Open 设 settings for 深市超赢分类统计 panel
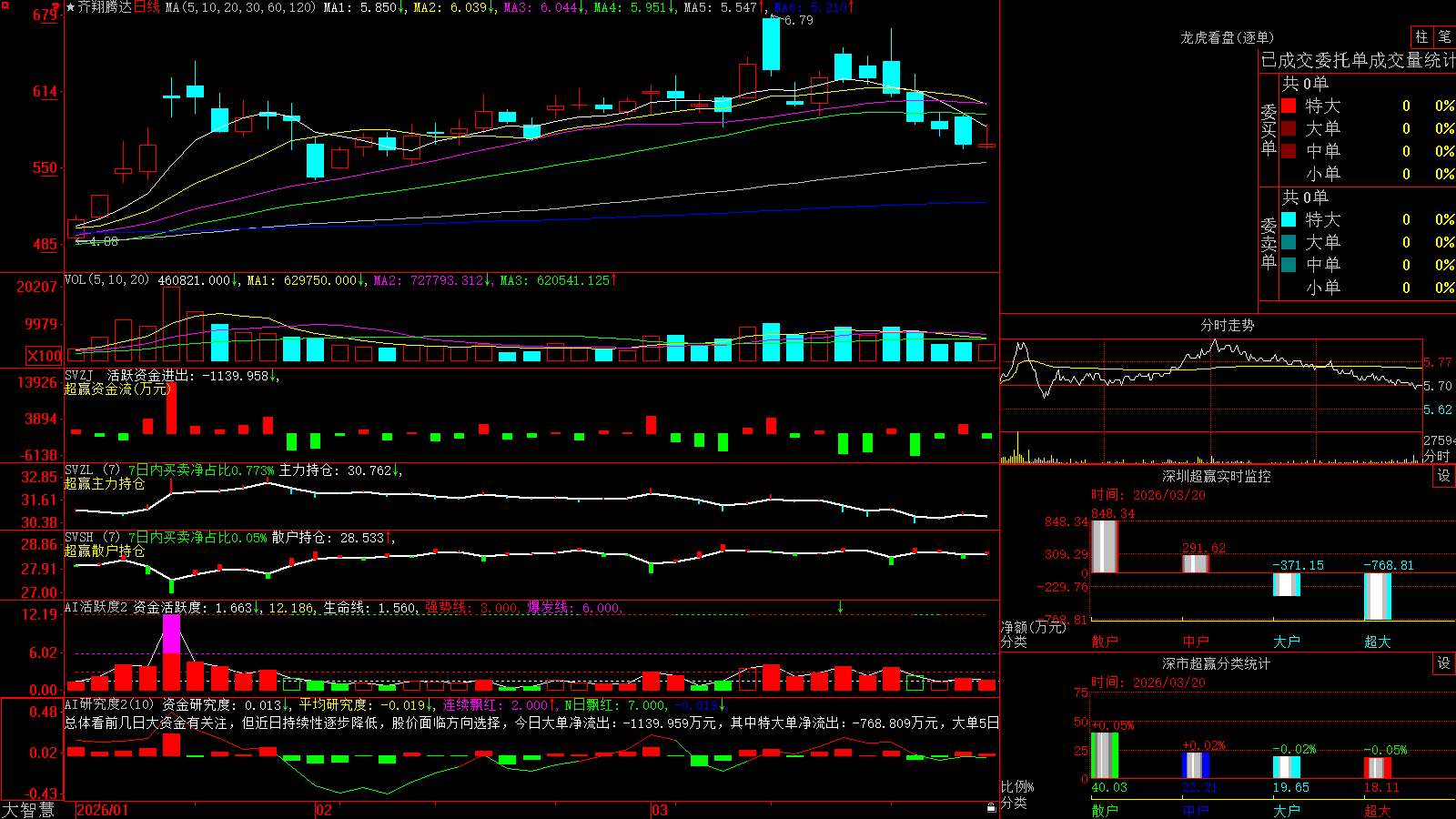This screenshot has height=819, width=1456. coord(1444,663)
